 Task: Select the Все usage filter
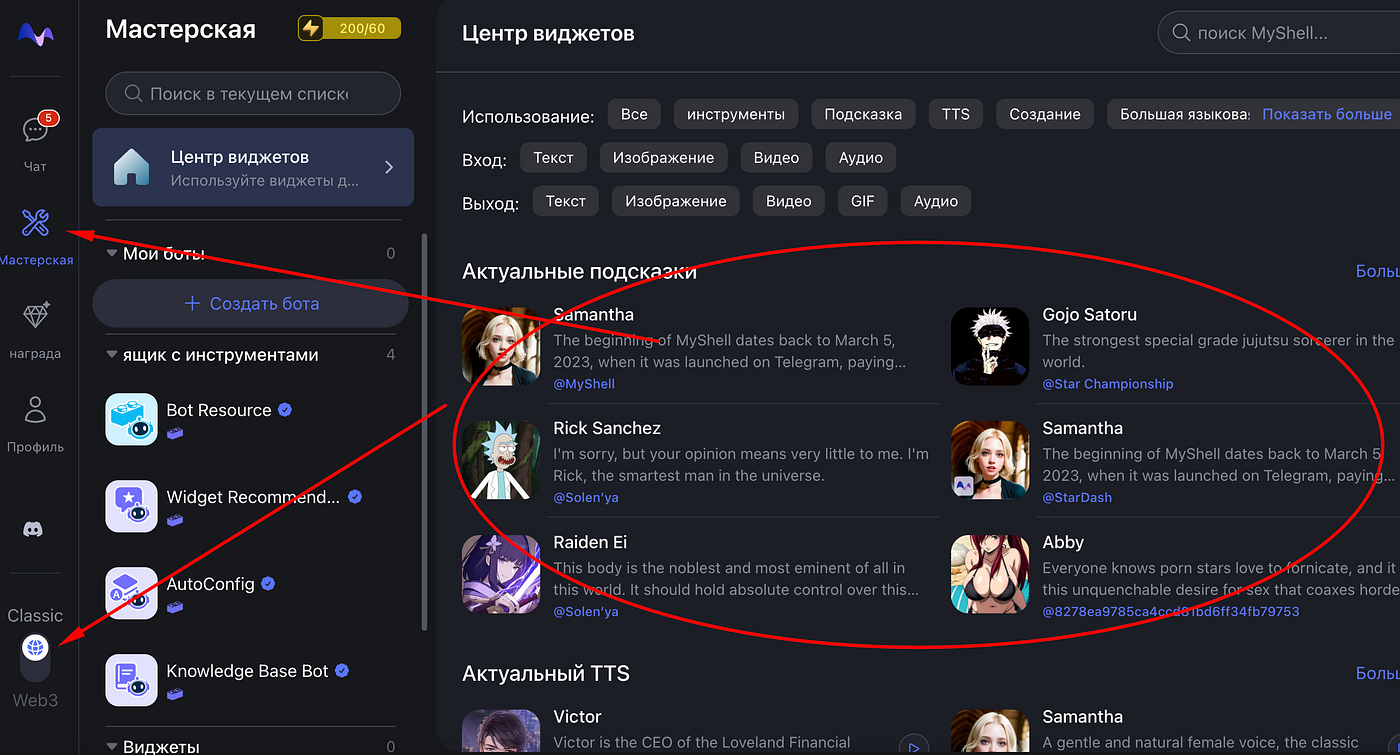[x=634, y=114]
